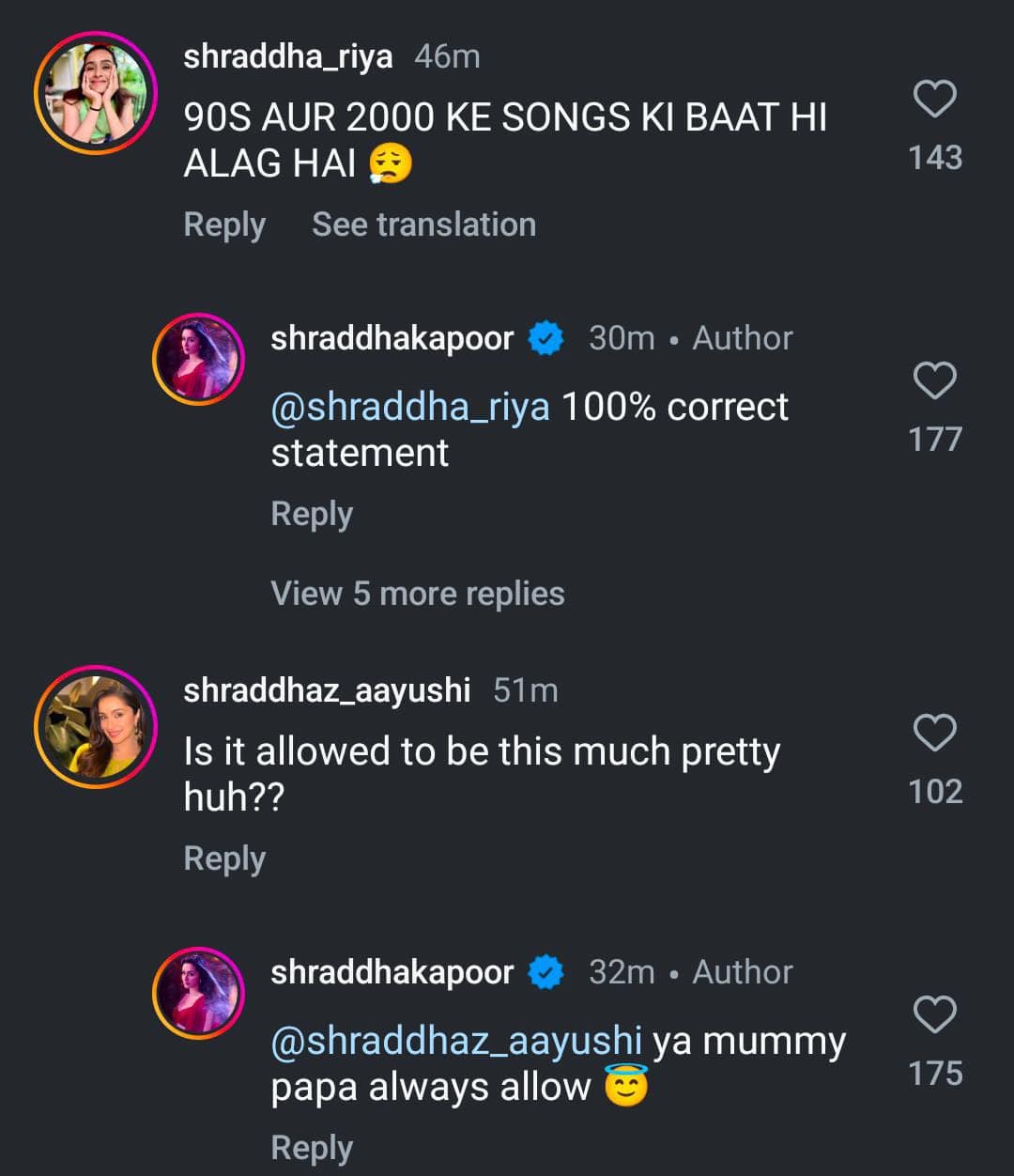Tap the @shraddha_riya mention in reply
The image size is (1014, 1176).
(x=410, y=408)
